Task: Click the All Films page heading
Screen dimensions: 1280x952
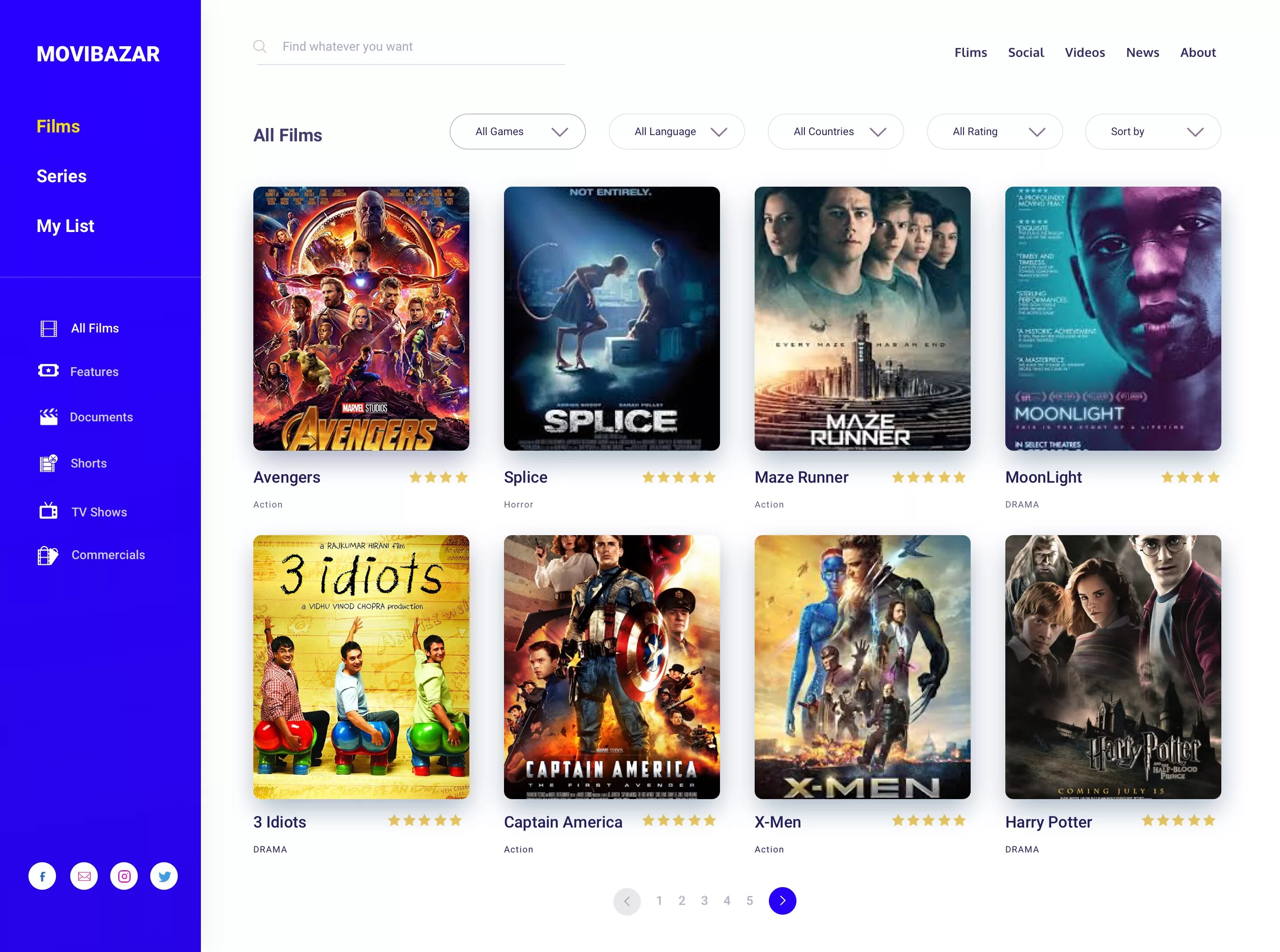Action: point(288,135)
